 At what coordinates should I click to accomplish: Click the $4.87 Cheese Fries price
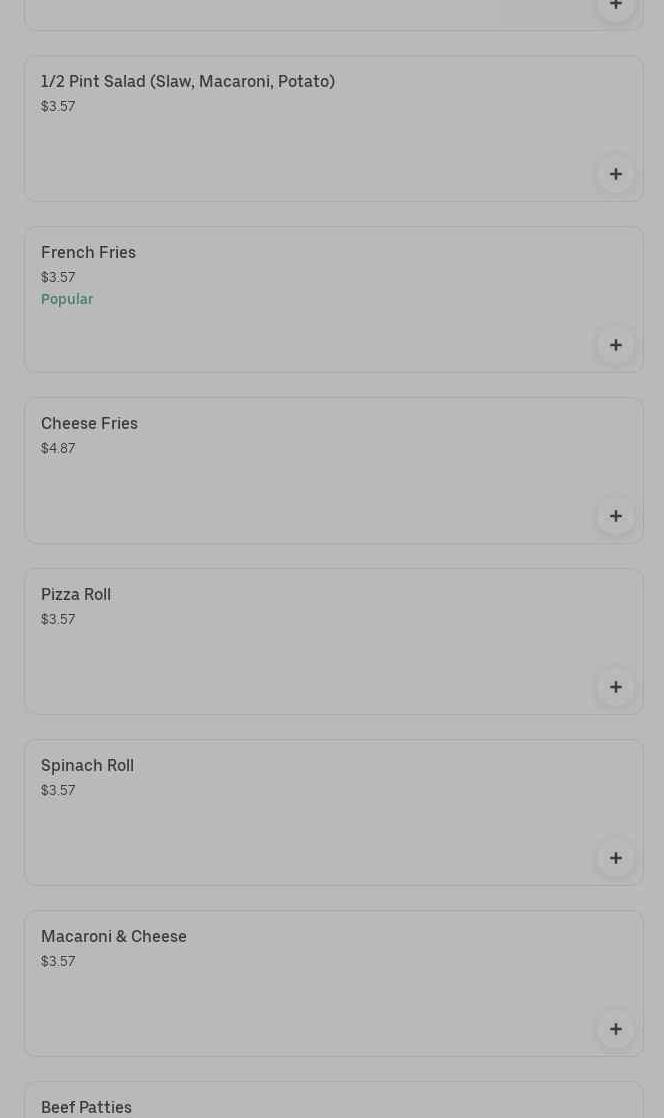(58, 448)
